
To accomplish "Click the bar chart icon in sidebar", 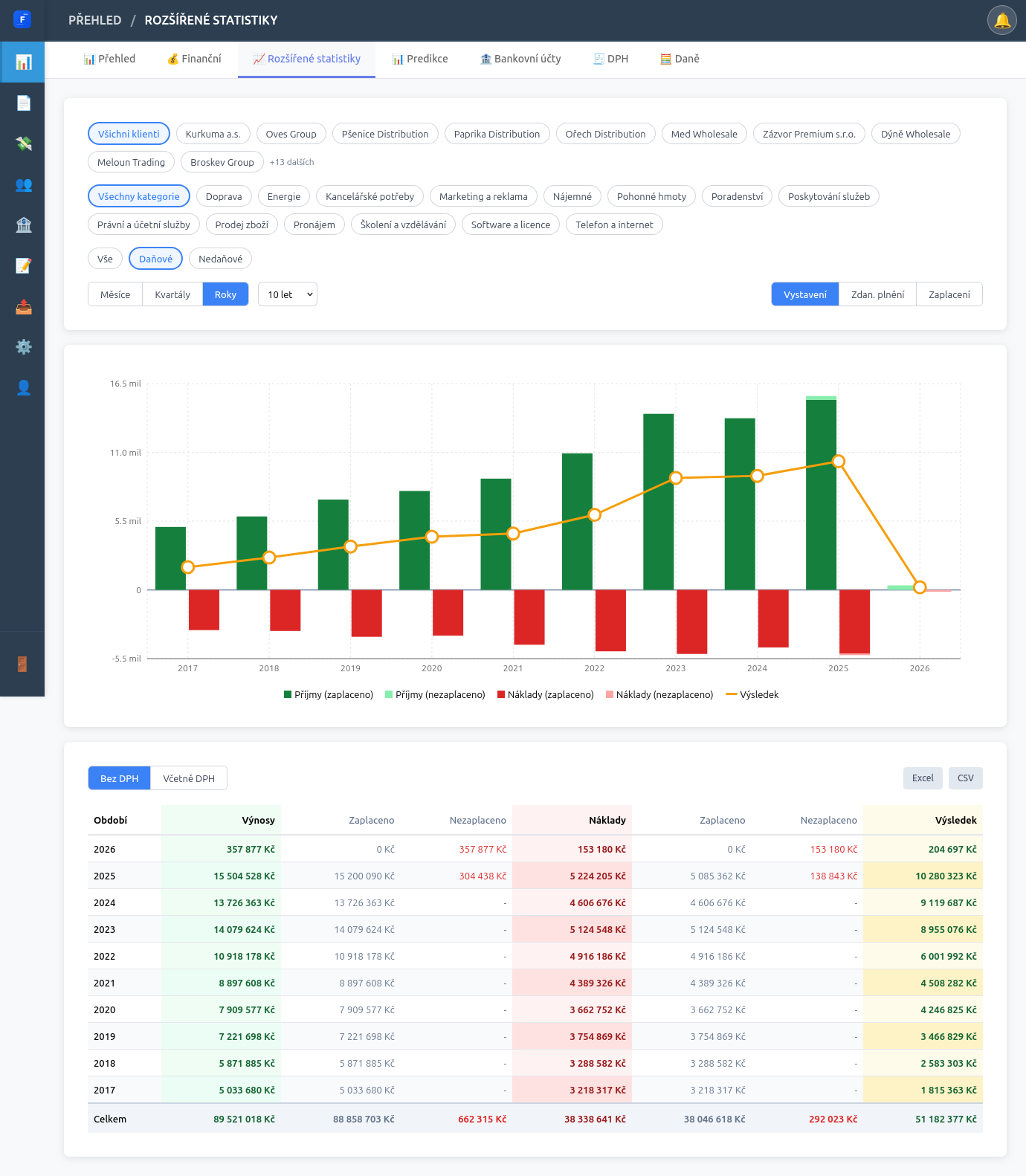I will (x=23, y=62).
